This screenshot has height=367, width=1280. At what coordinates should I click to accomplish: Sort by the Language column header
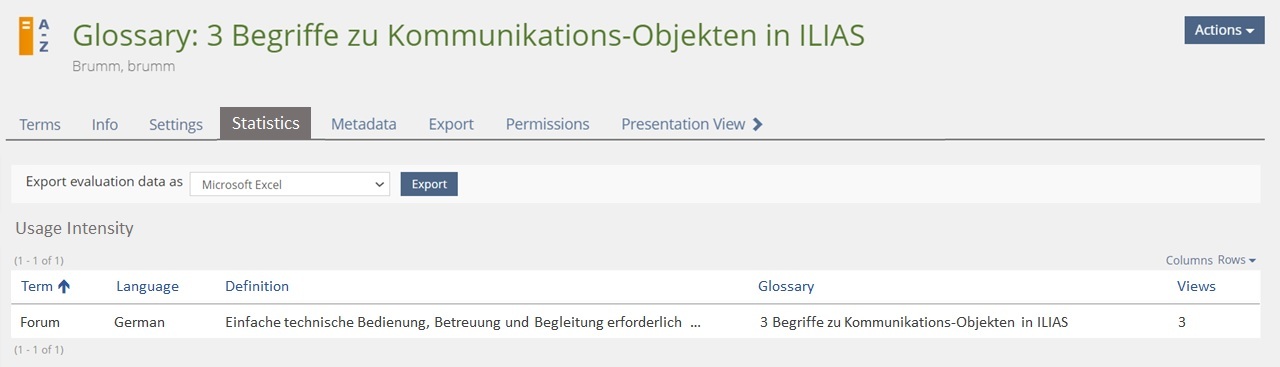[x=147, y=286]
